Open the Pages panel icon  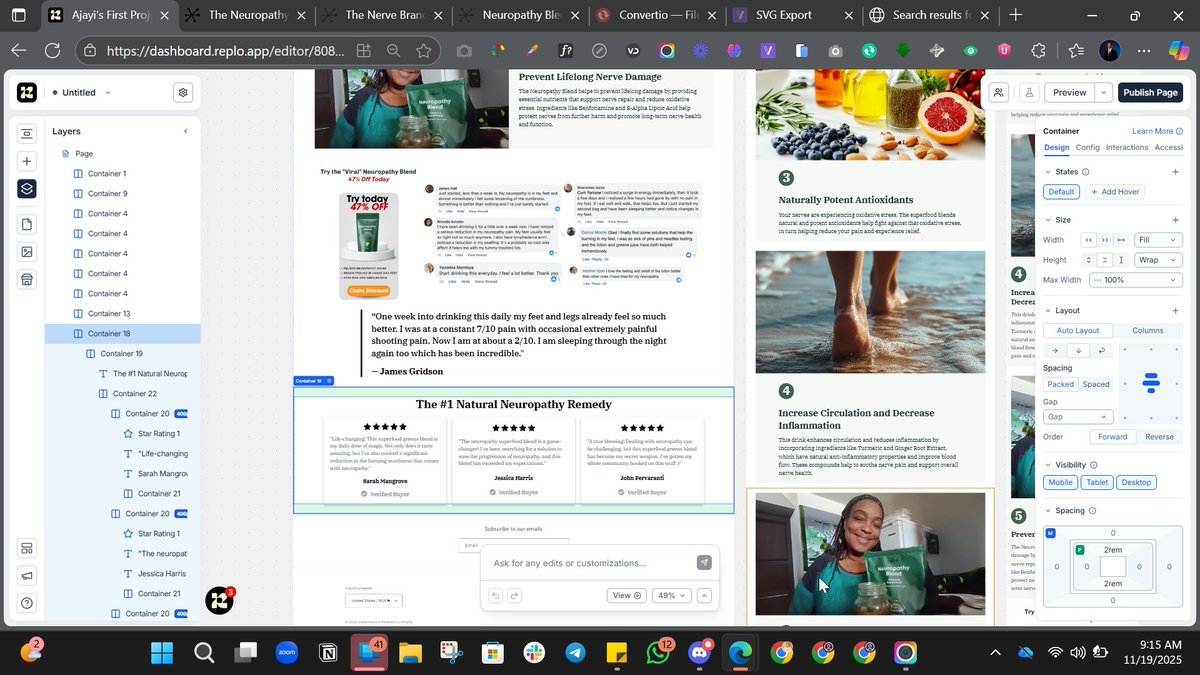point(26,224)
